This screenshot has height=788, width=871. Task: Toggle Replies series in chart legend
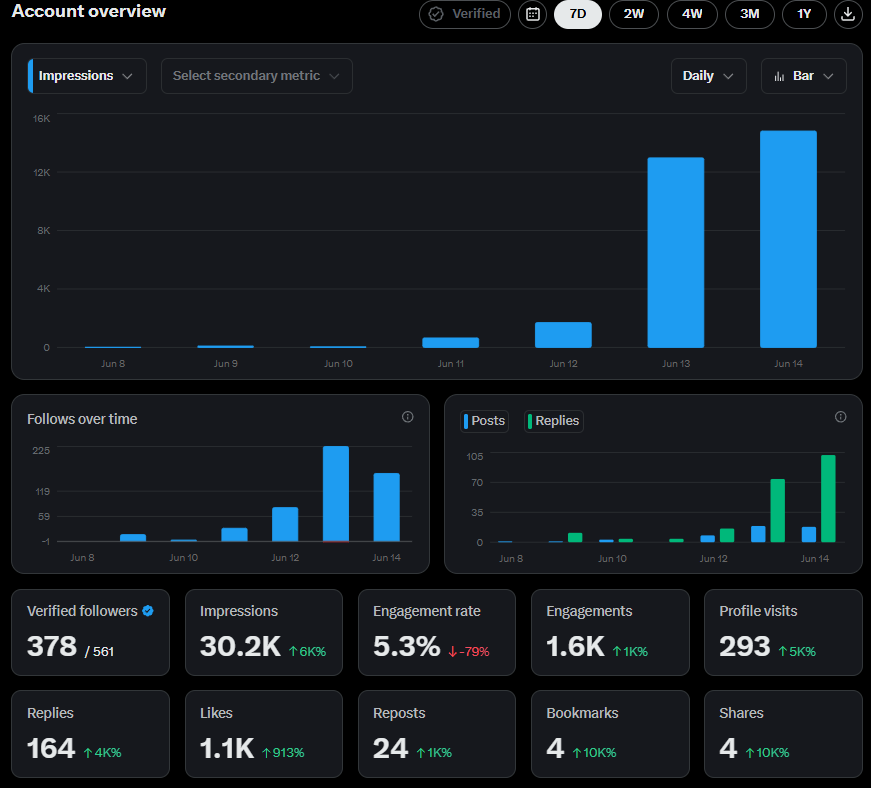pos(554,421)
